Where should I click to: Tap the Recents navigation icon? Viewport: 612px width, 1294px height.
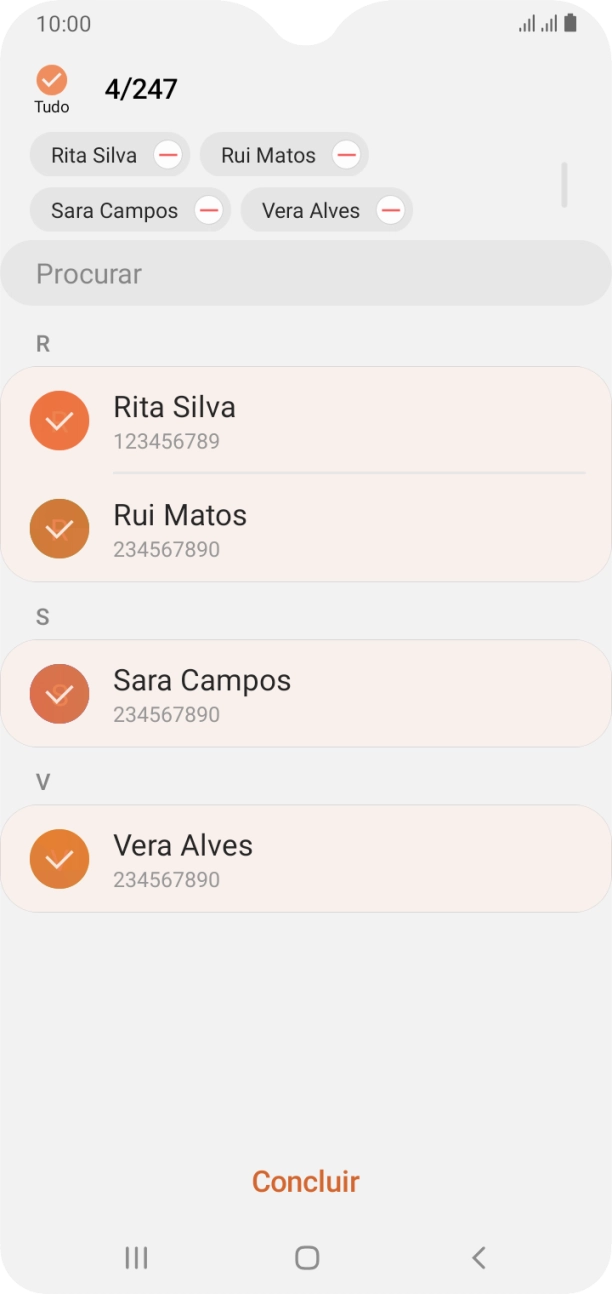(x=135, y=1258)
